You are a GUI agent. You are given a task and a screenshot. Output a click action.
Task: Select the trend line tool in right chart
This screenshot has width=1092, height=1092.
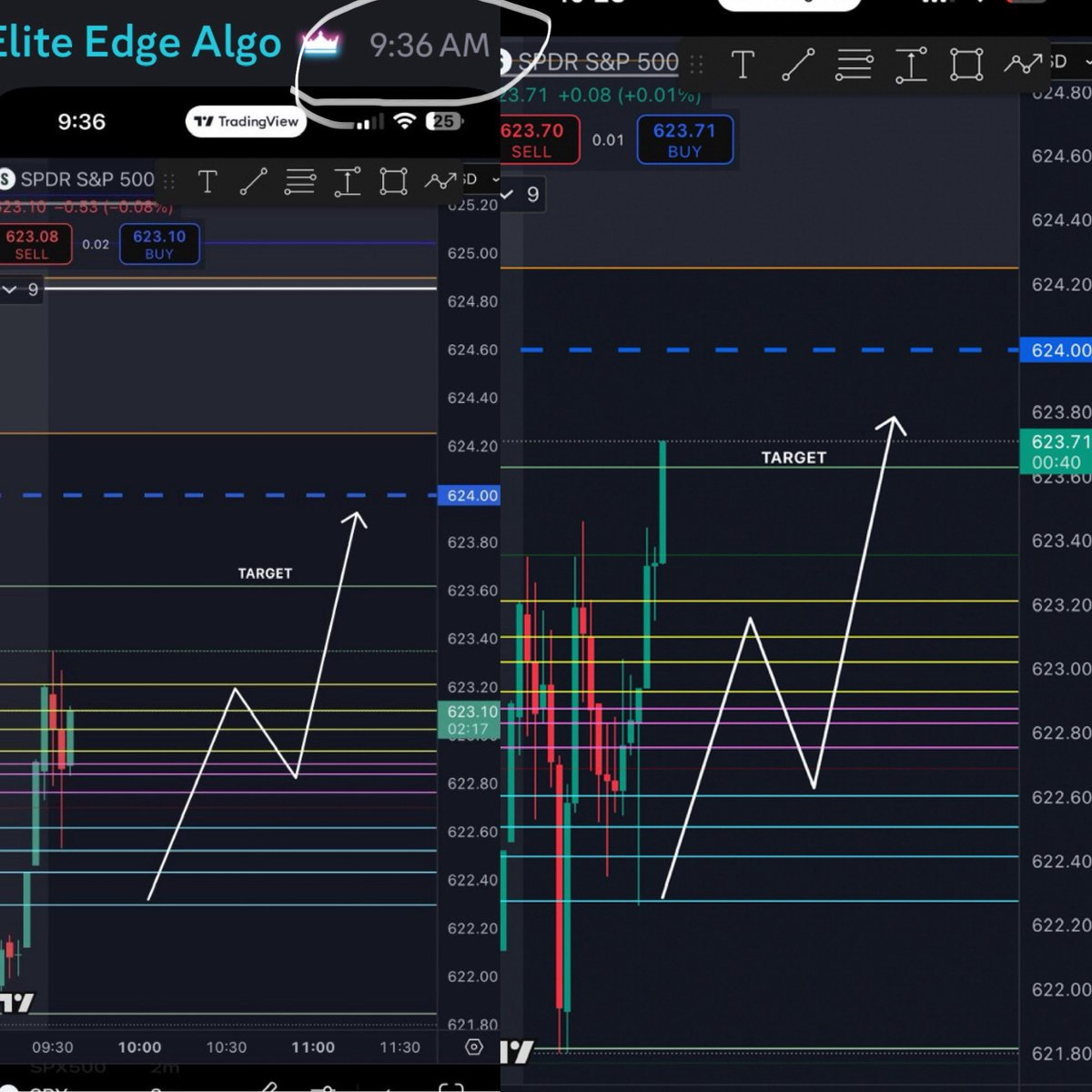click(798, 65)
